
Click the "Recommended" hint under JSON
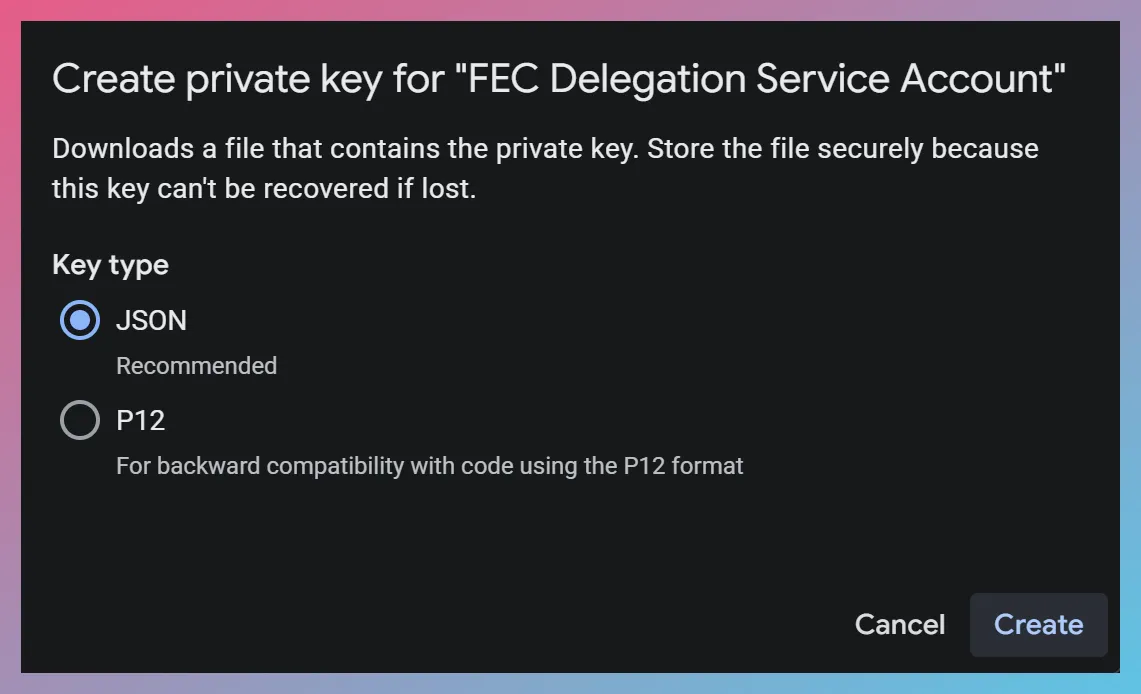(196, 366)
